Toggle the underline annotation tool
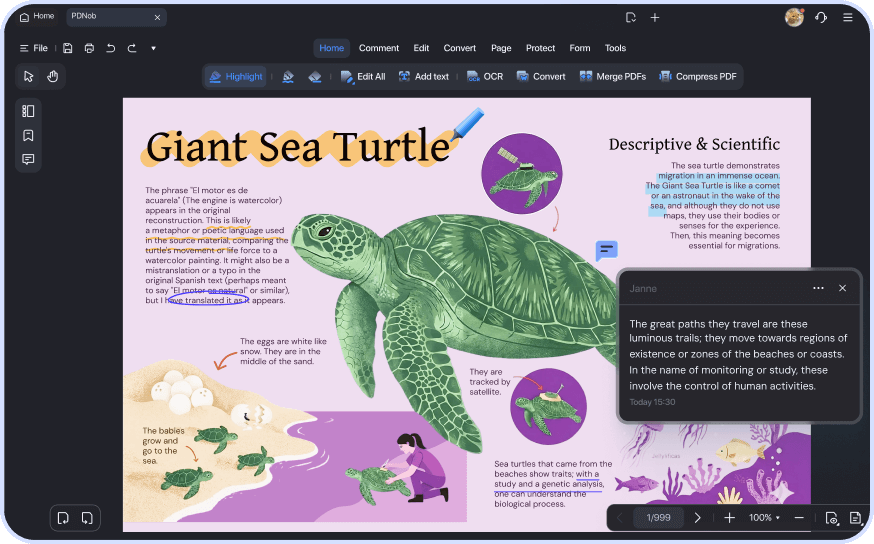Image resolution: width=874 pixels, height=544 pixels. click(288, 77)
